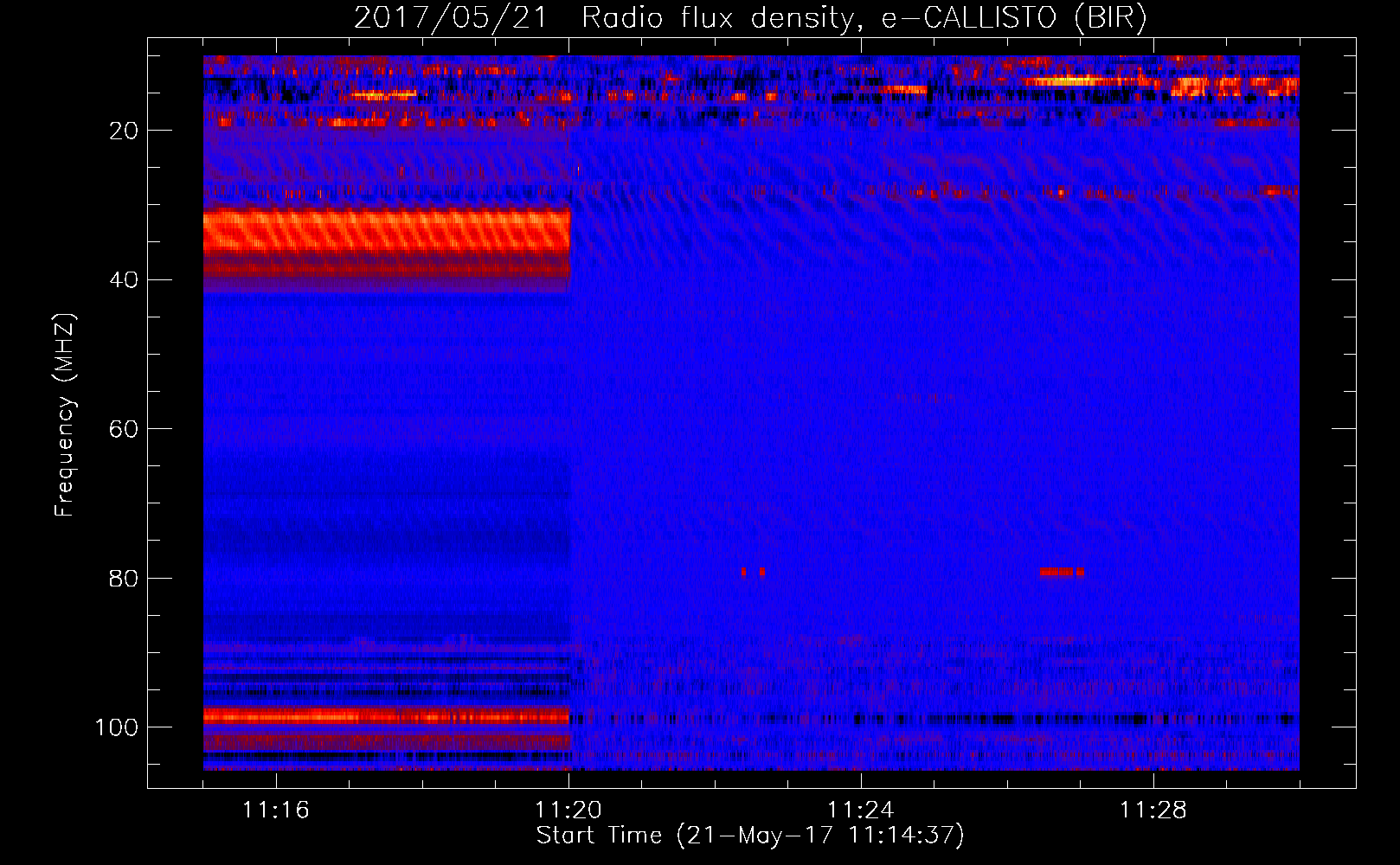Click the 11:16 time tick label
The height and width of the screenshot is (865, 1400).
[x=276, y=811]
